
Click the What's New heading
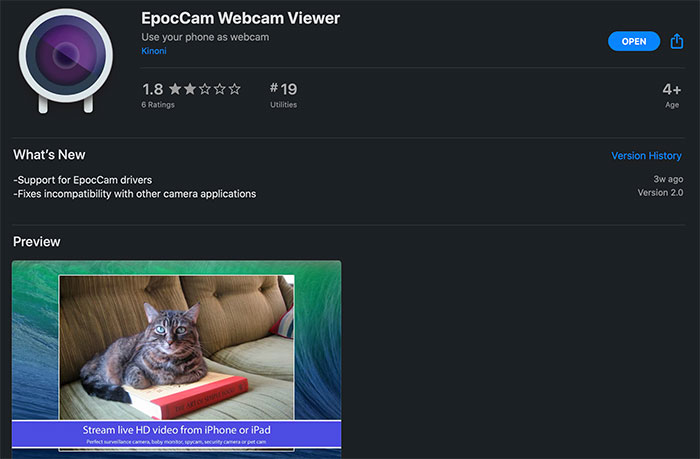click(49, 154)
